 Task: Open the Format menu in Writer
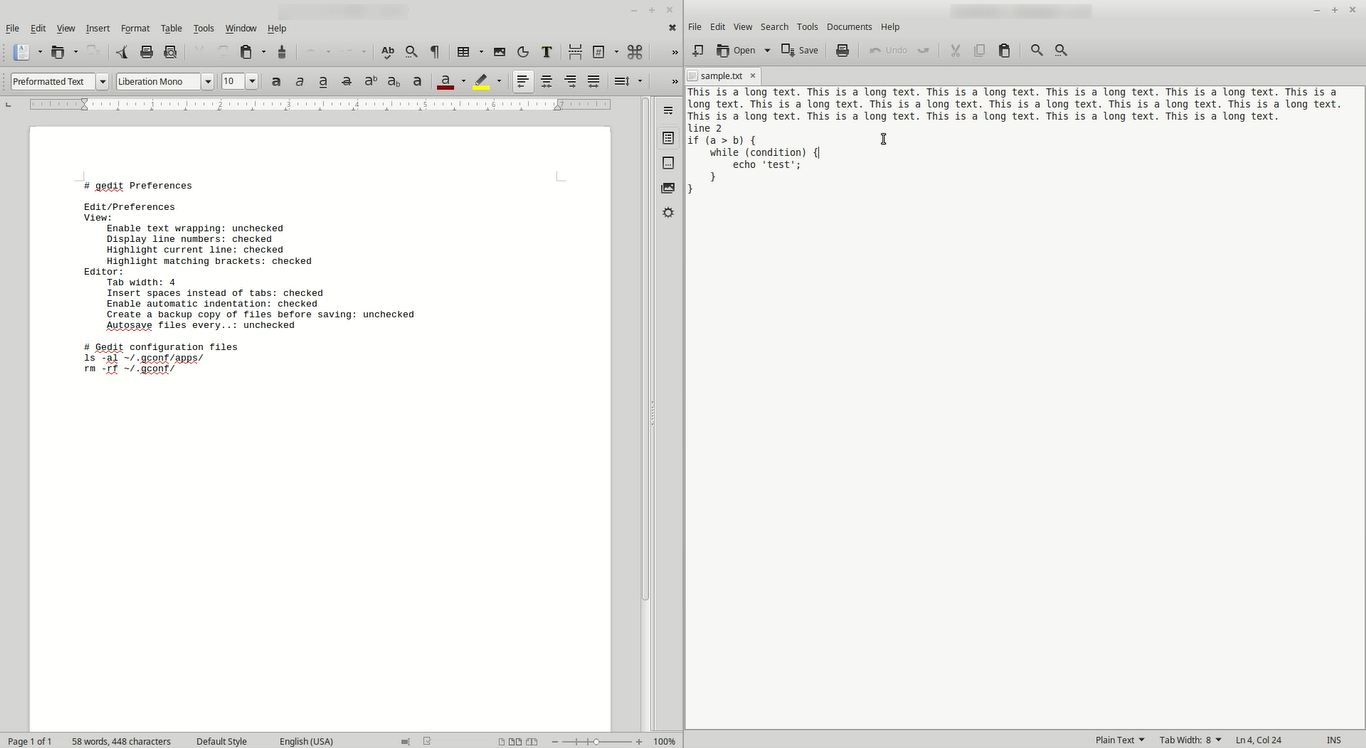coord(134,28)
